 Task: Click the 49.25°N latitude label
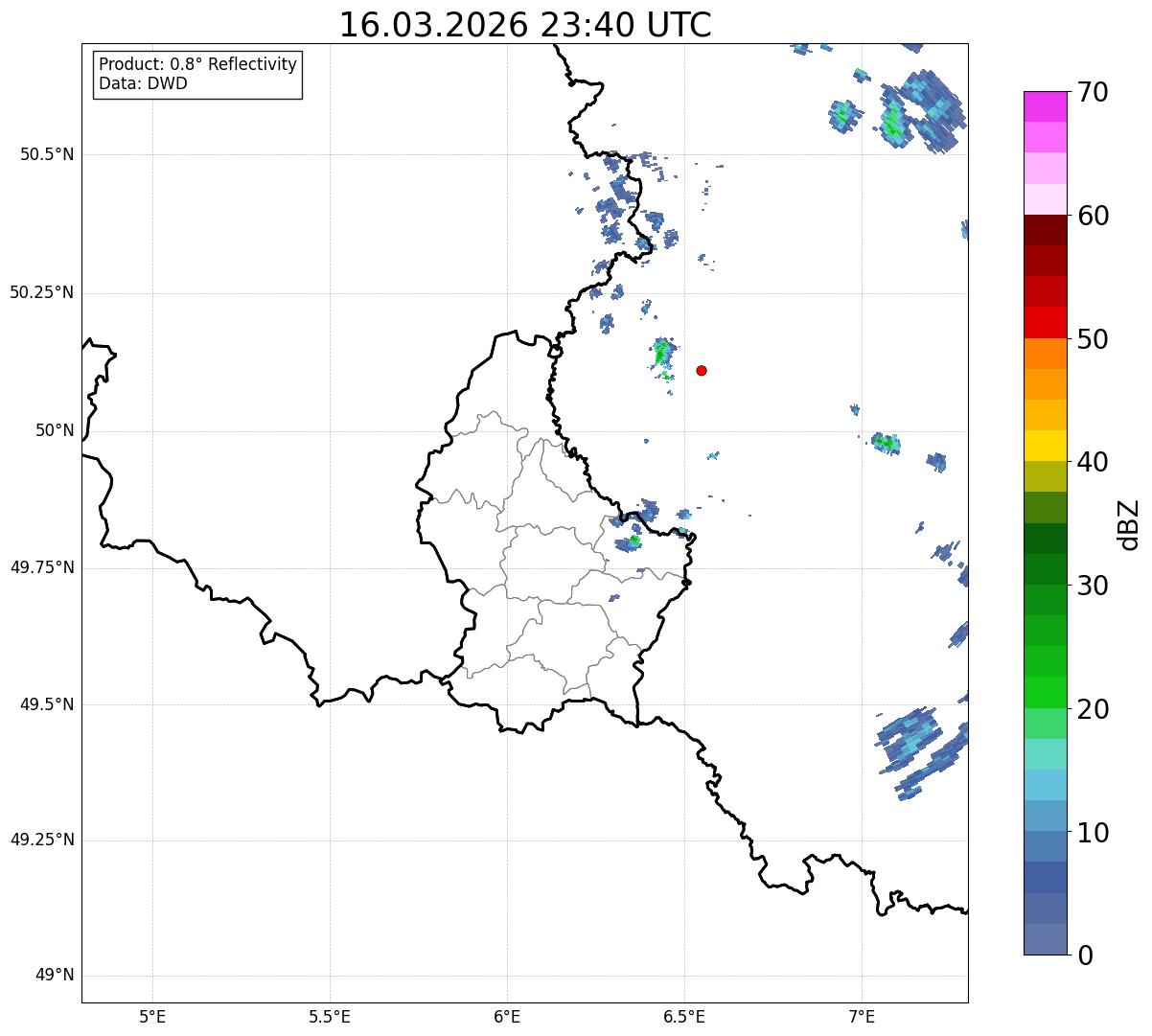tap(42, 840)
